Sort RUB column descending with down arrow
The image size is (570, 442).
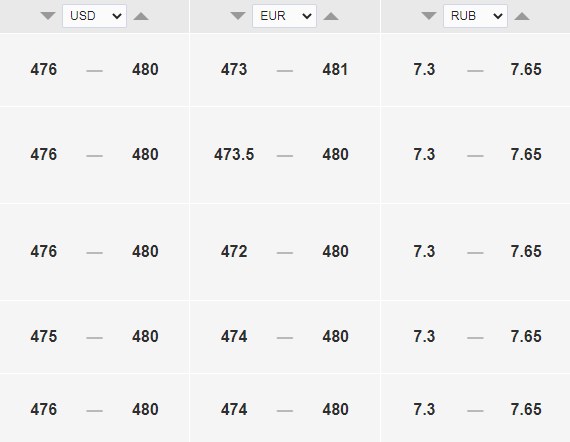tap(429, 16)
